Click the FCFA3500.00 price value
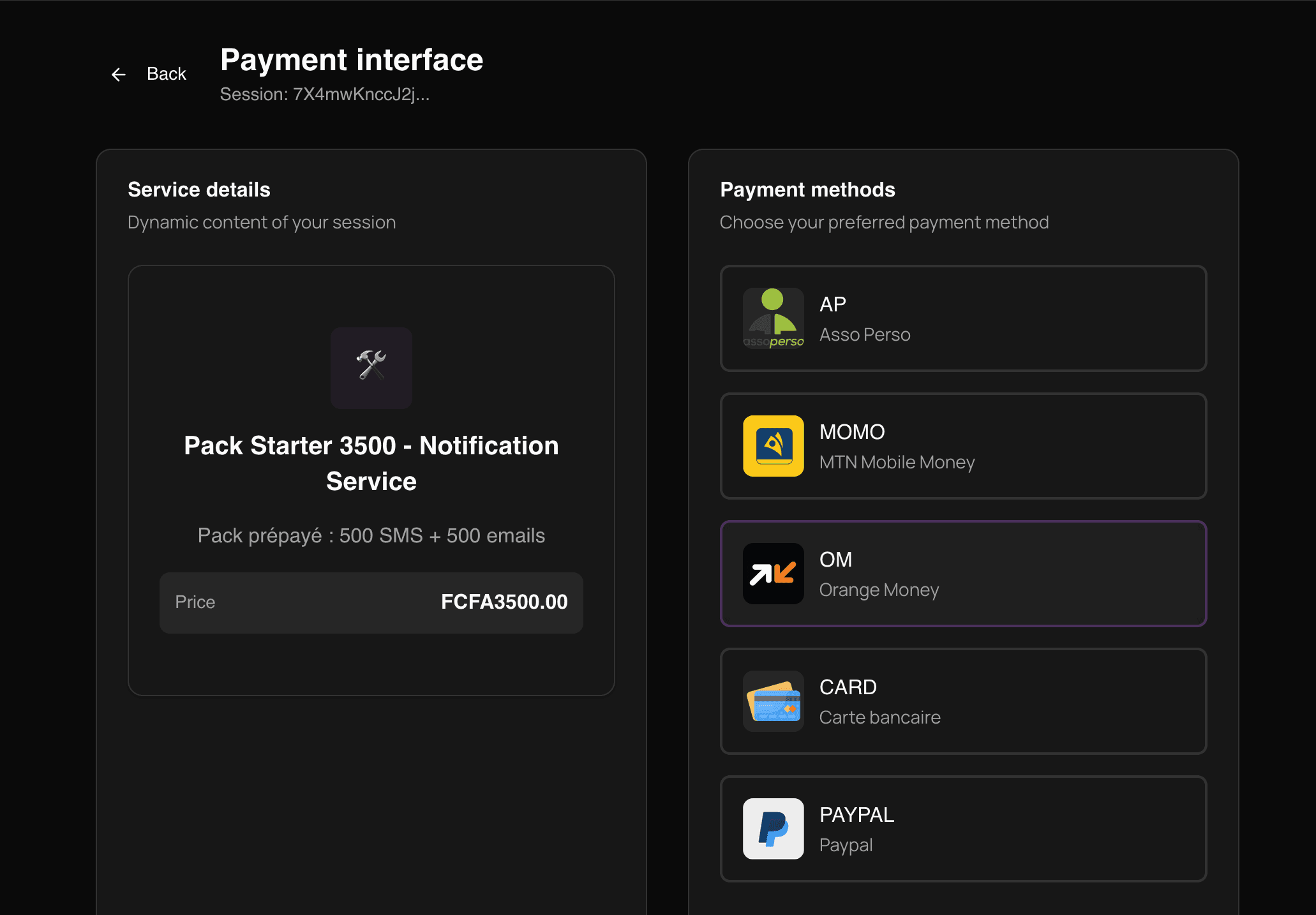1316x915 pixels. coord(504,602)
